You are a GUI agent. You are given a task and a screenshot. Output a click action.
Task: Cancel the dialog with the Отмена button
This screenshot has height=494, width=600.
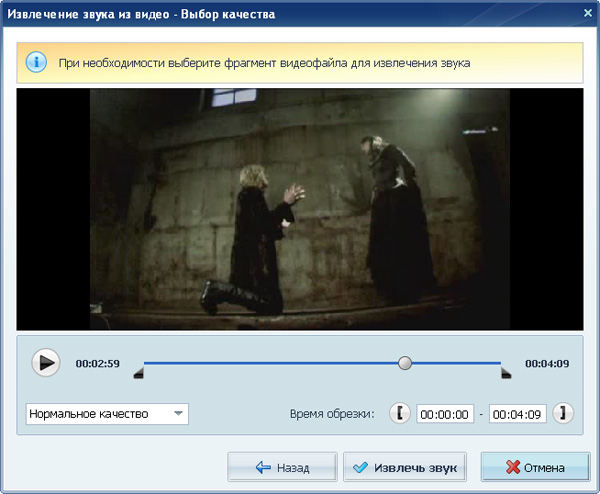[535, 467]
